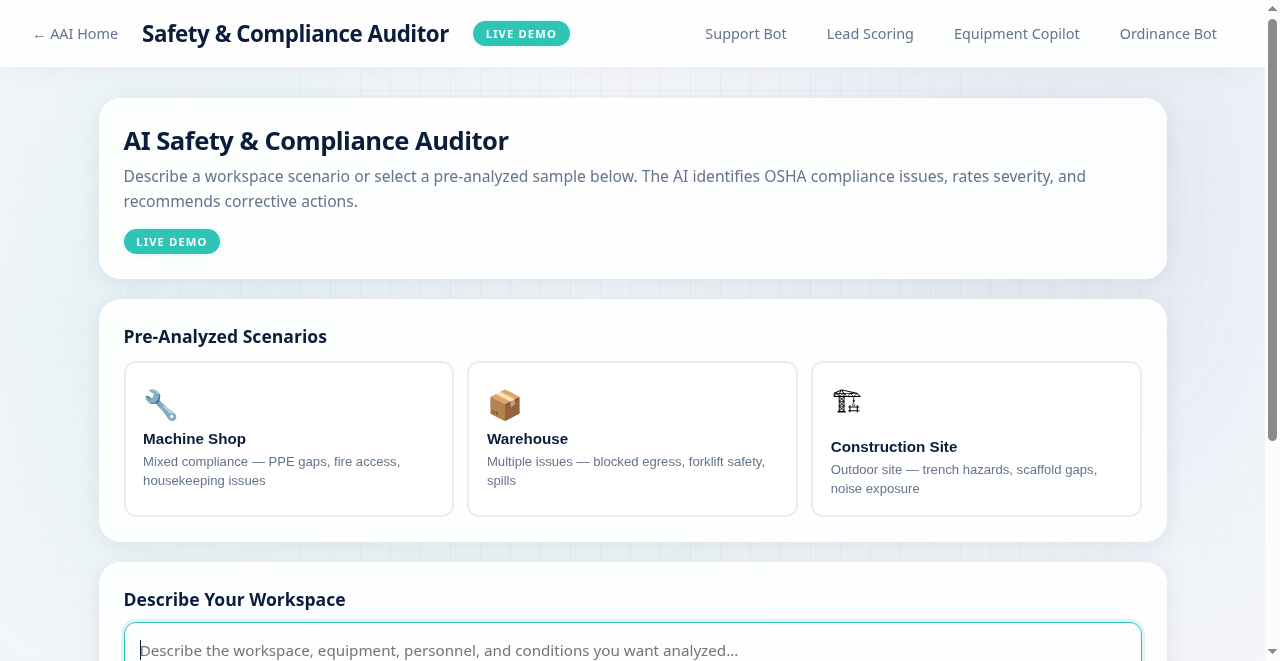The width and height of the screenshot is (1280, 661).
Task: Click Construction description mentioning trench hazards
Action: click(x=964, y=479)
